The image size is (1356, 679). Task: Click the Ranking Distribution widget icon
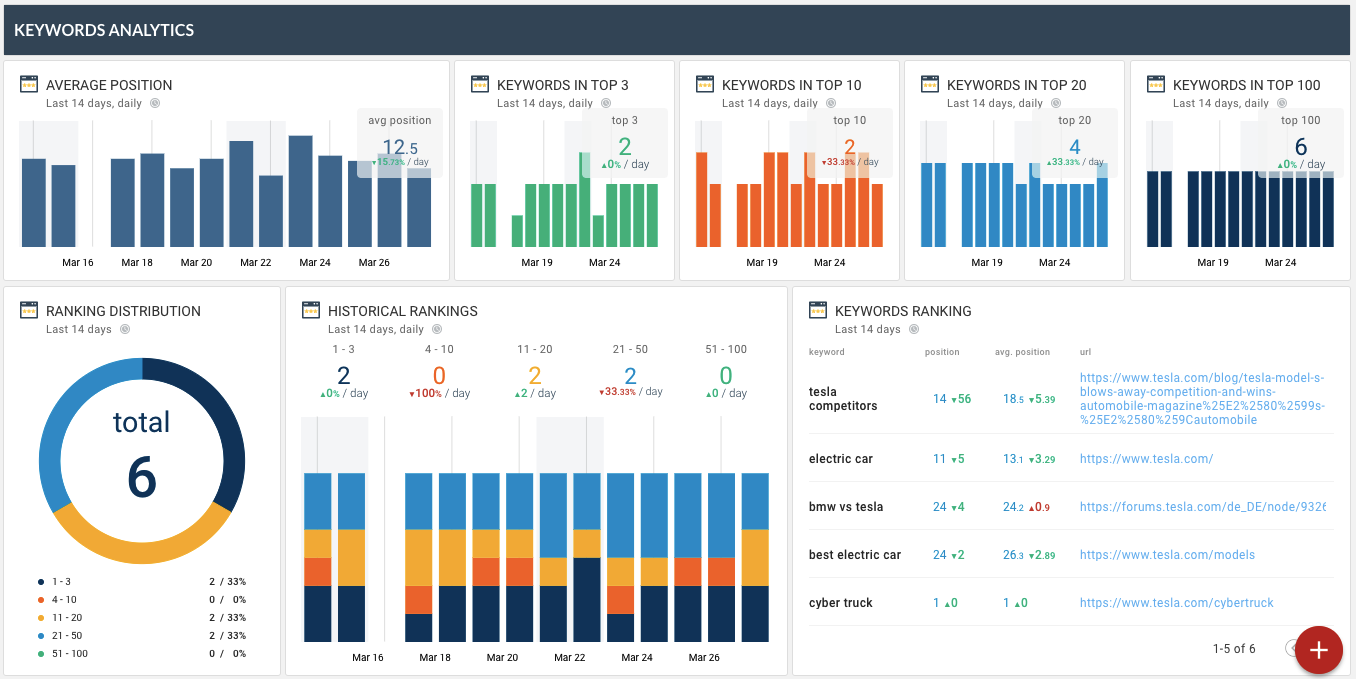coord(29,310)
